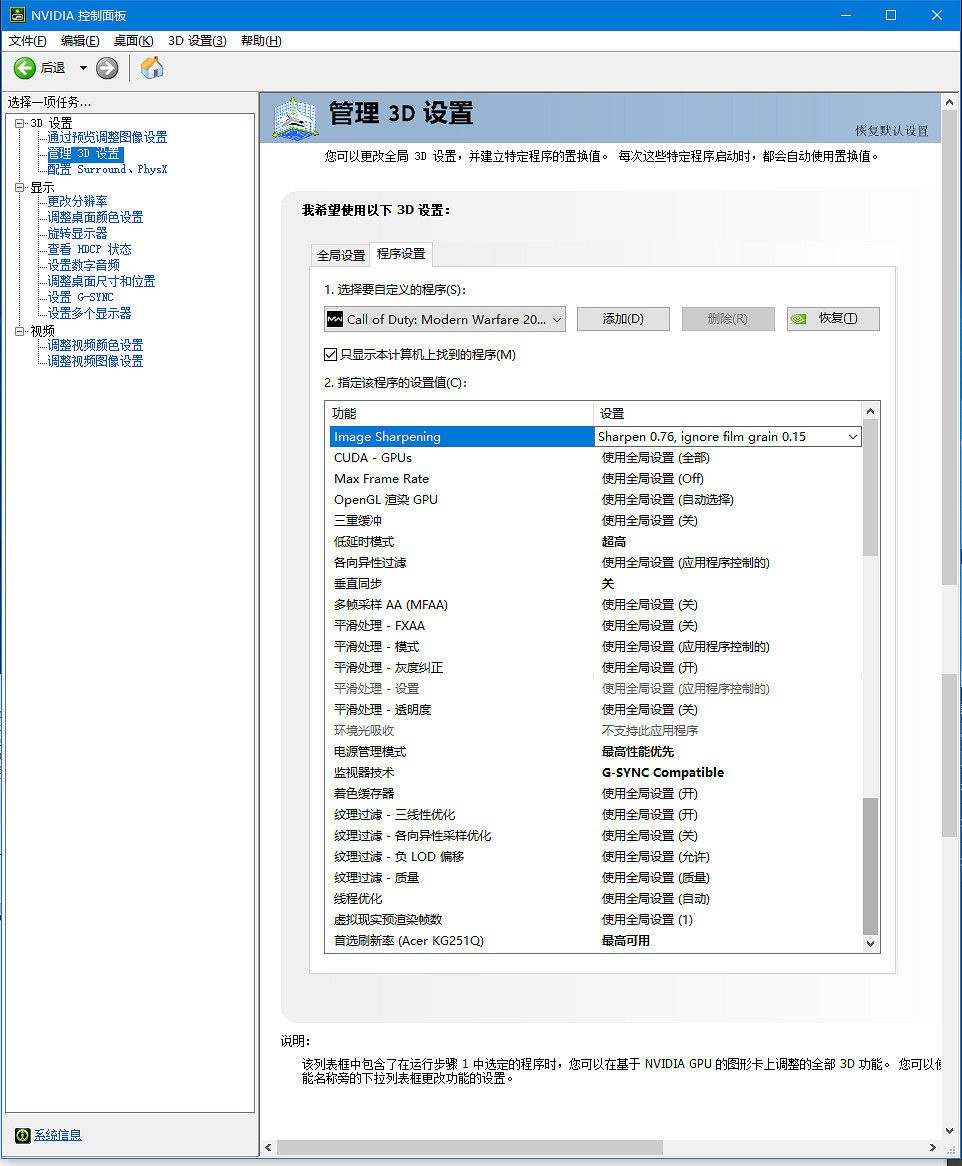
Task: Toggle 只显示本计算机上找到的程序 checkbox
Action: point(331,355)
